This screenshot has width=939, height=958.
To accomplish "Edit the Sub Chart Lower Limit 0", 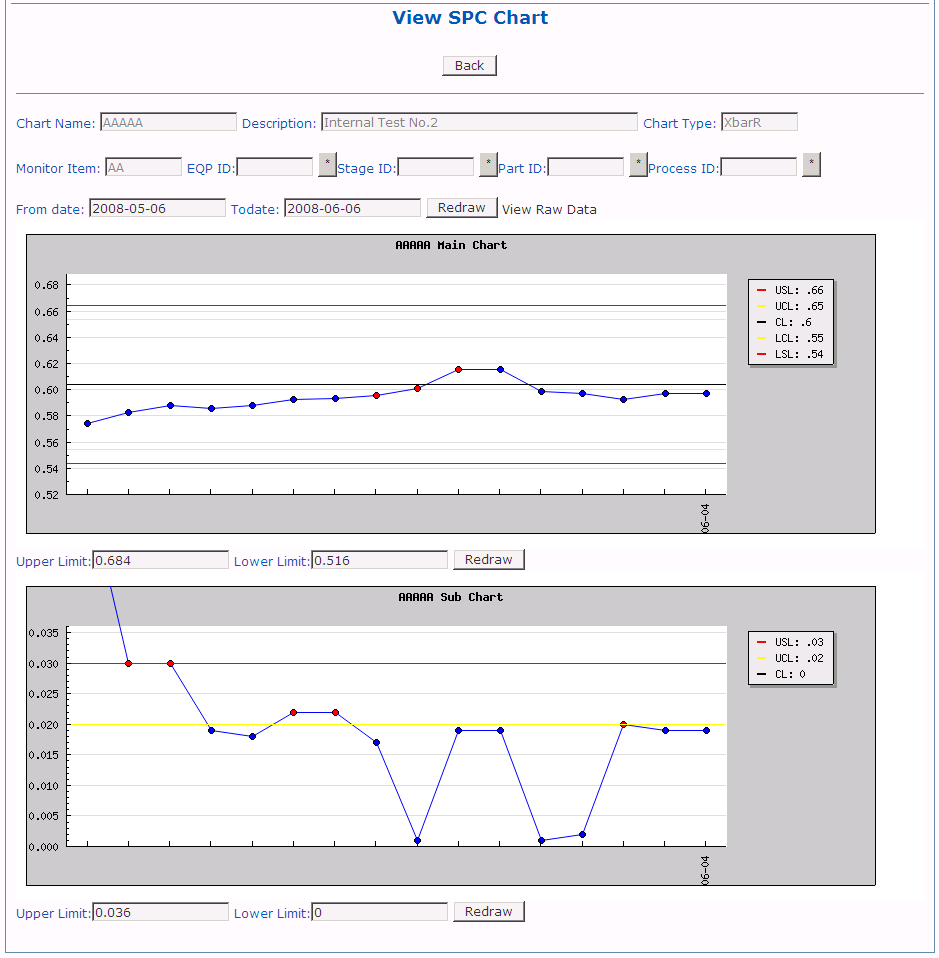I will (379, 912).
